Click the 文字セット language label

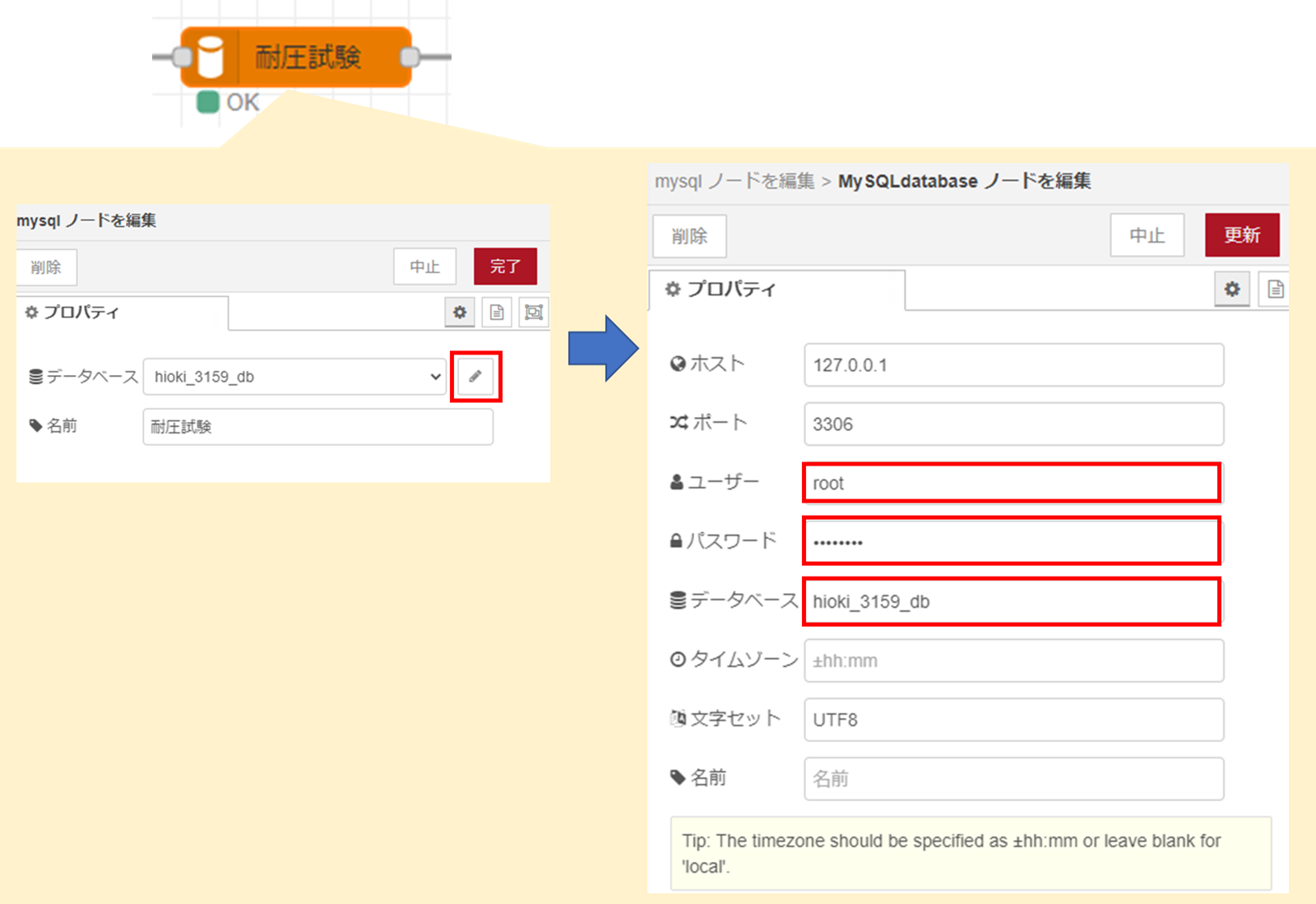725,718
